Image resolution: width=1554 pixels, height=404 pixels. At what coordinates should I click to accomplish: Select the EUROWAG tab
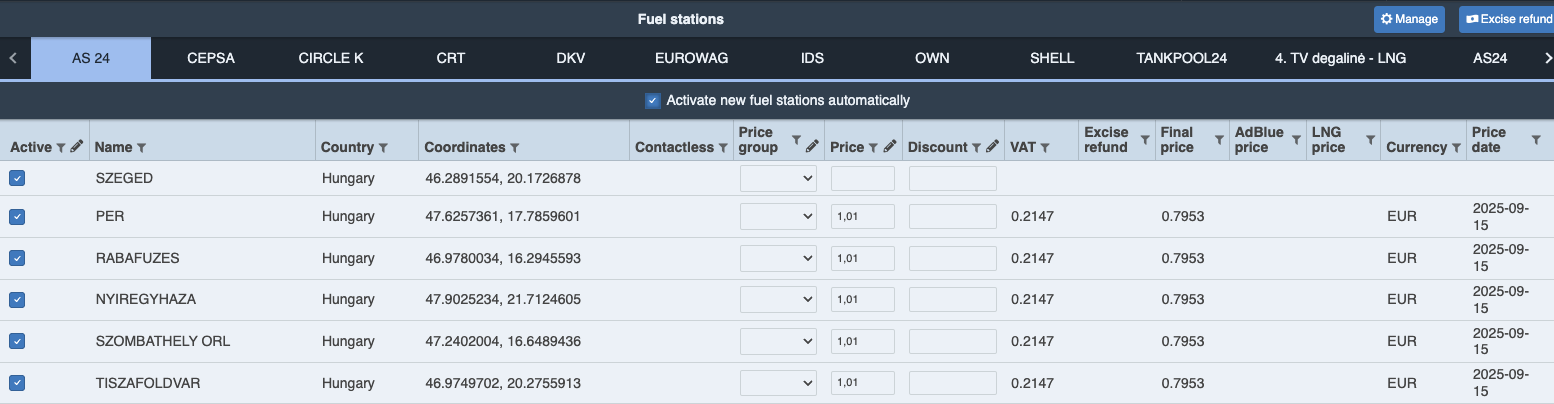point(691,58)
